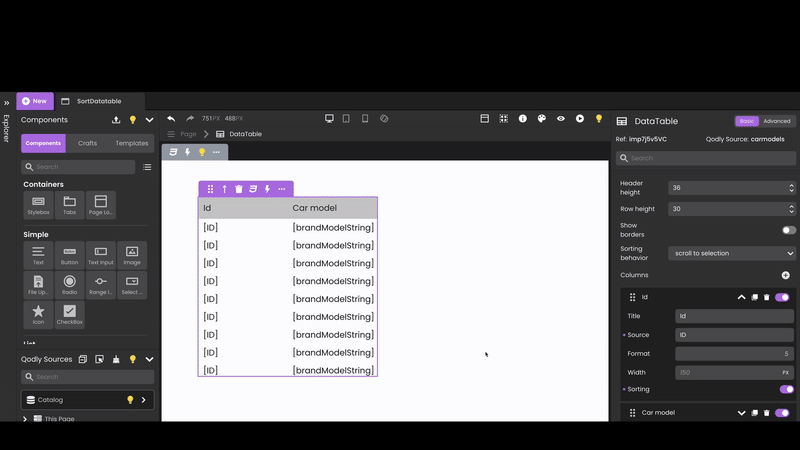Switch to the Advanced properties tab
This screenshot has height=450, width=800.
[776, 121]
